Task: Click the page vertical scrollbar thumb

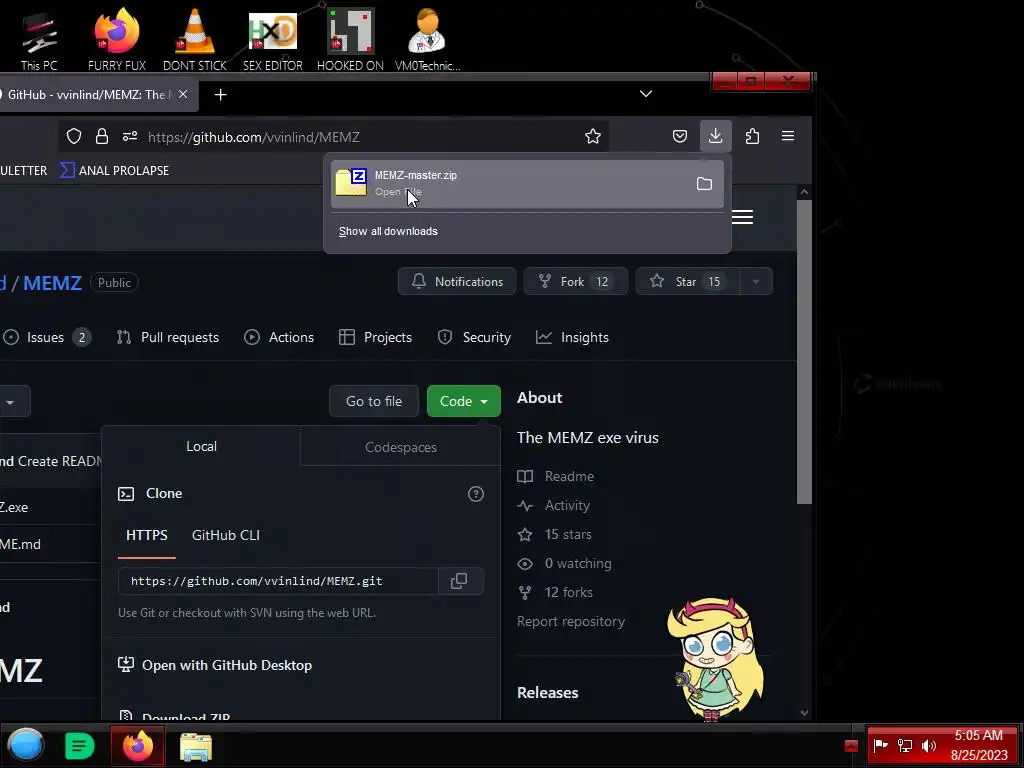Action: pyautogui.click(x=804, y=351)
